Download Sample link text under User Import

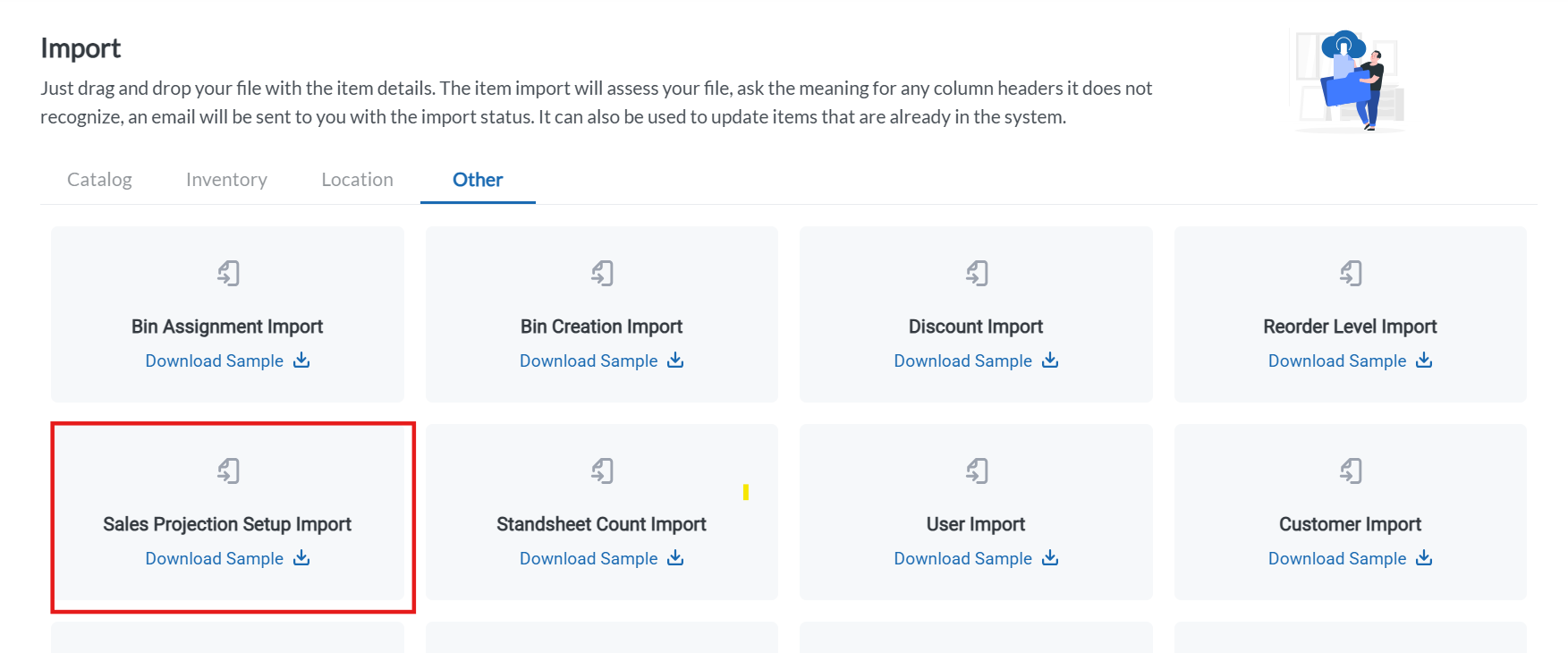point(963,558)
